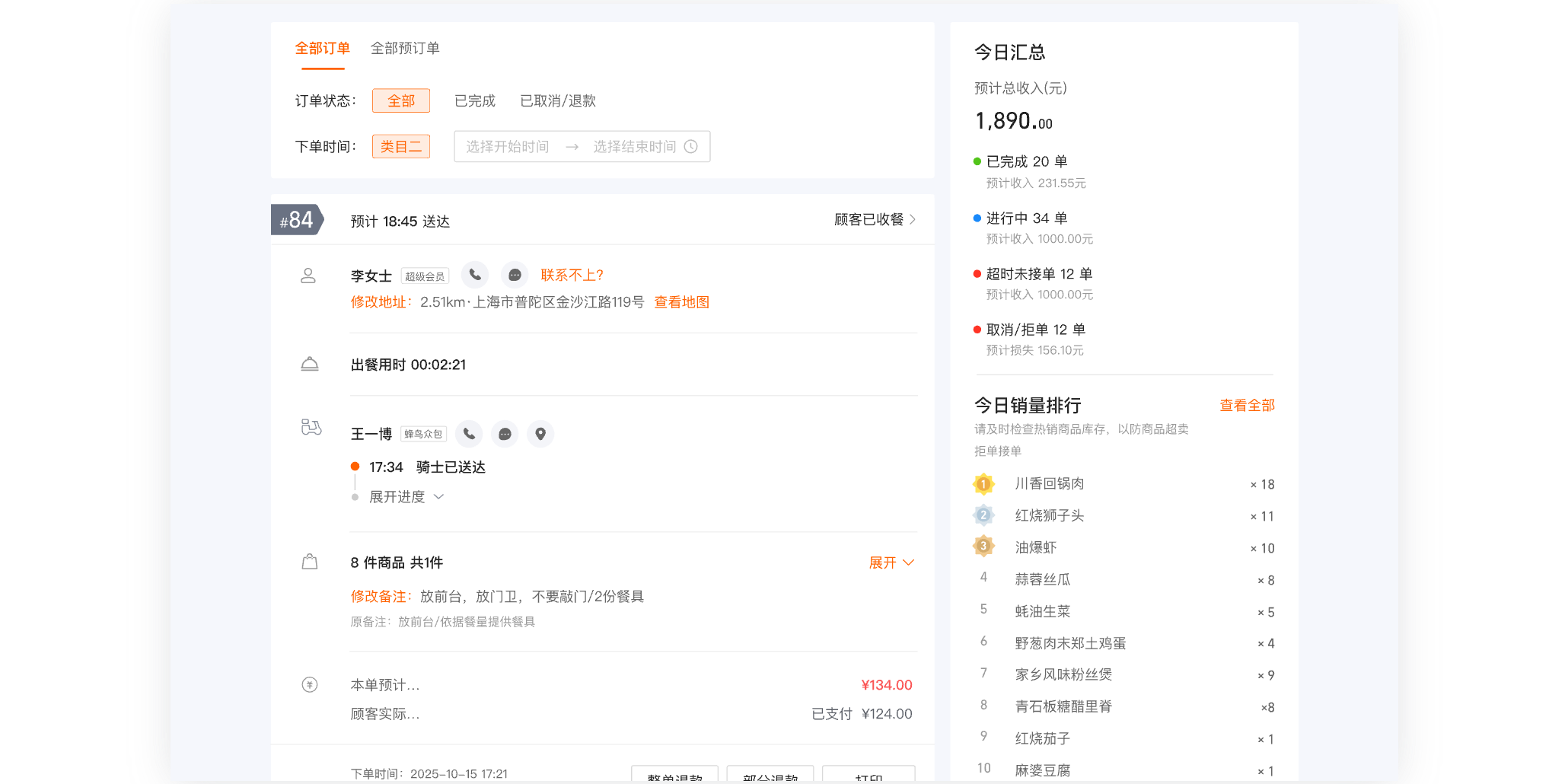Click 联系不上? link
The height and width of the screenshot is (784, 1568).
point(572,275)
